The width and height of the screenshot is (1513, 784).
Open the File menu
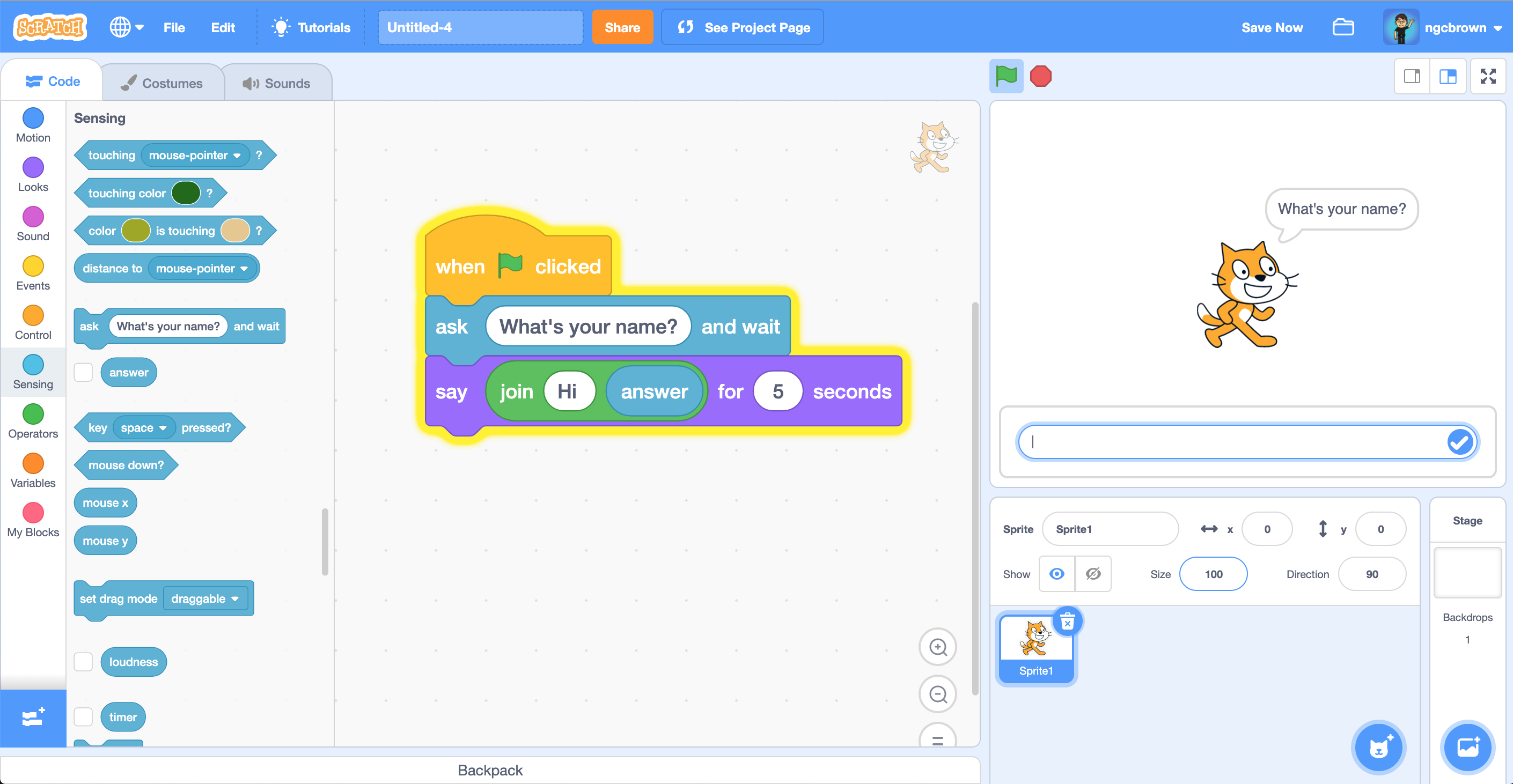pos(174,27)
